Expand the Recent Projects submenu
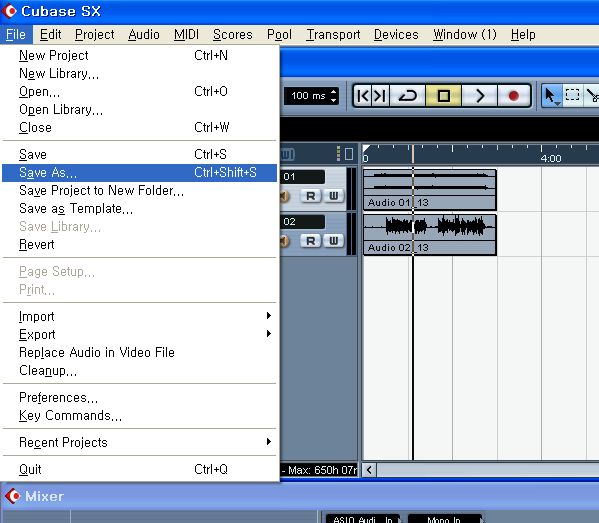Screen dimensions: 599x523 [x=139, y=442]
